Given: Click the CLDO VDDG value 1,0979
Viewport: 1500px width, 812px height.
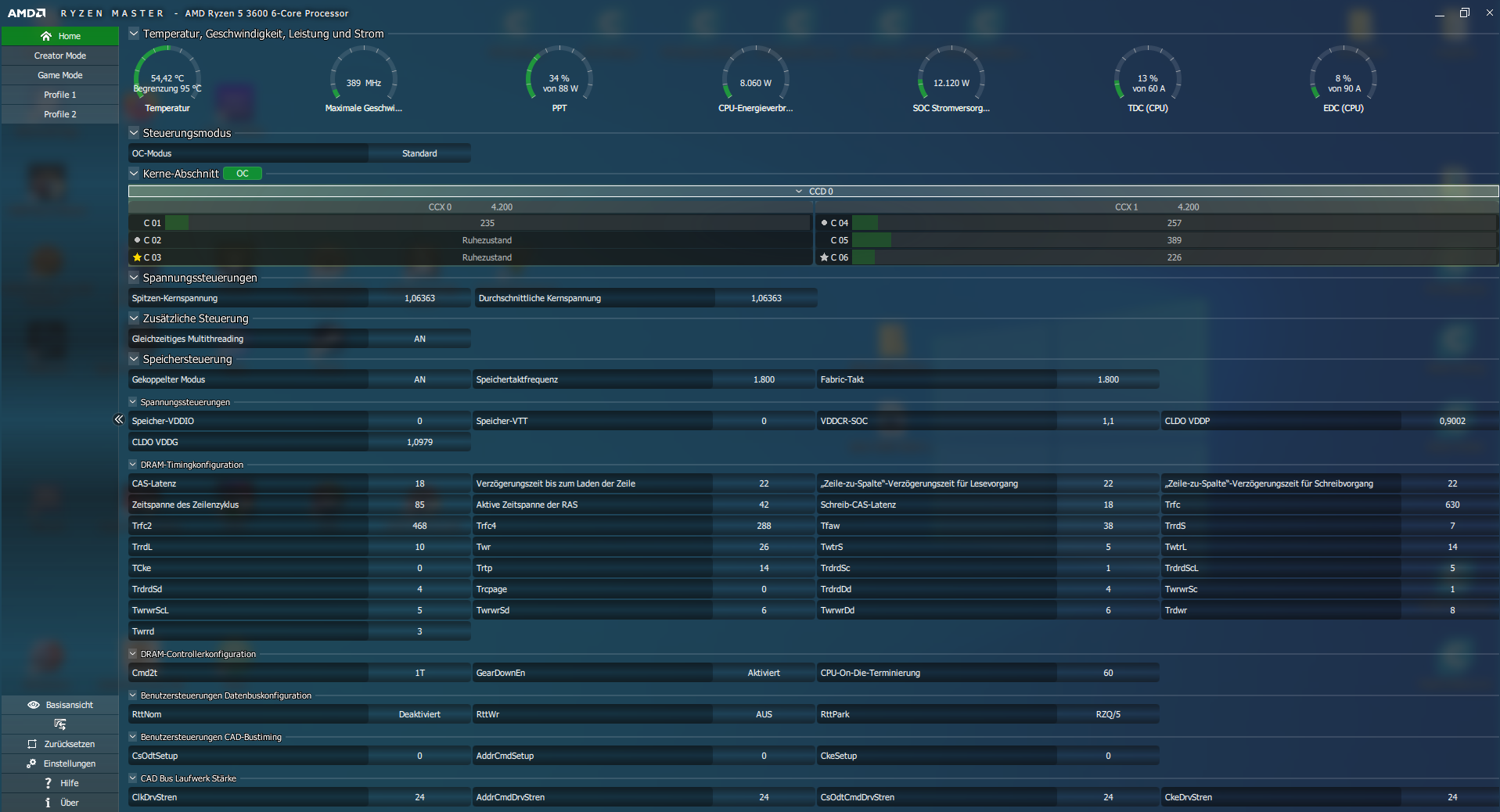Looking at the screenshot, I should (x=419, y=442).
